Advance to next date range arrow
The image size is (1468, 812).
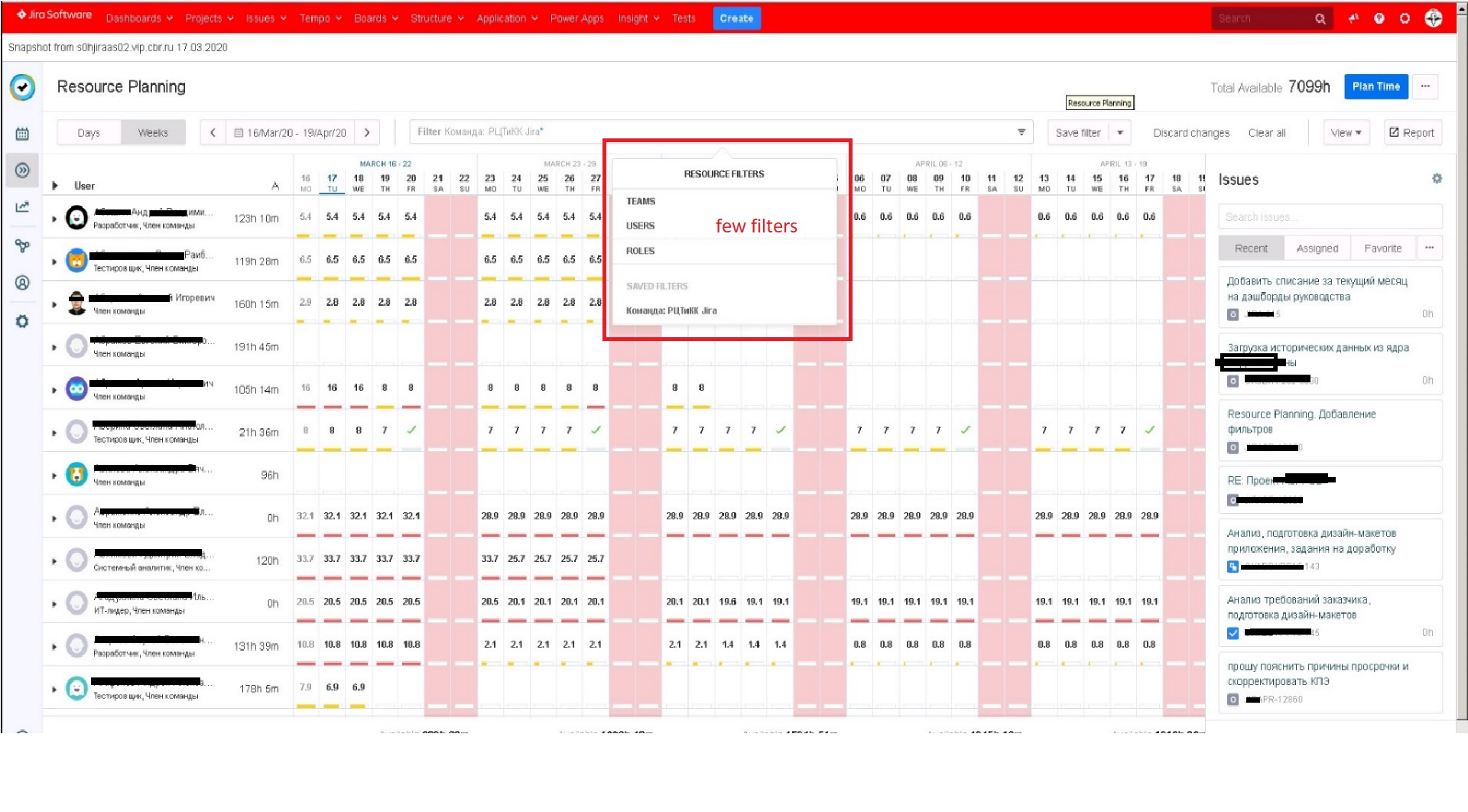pos(367,132)
